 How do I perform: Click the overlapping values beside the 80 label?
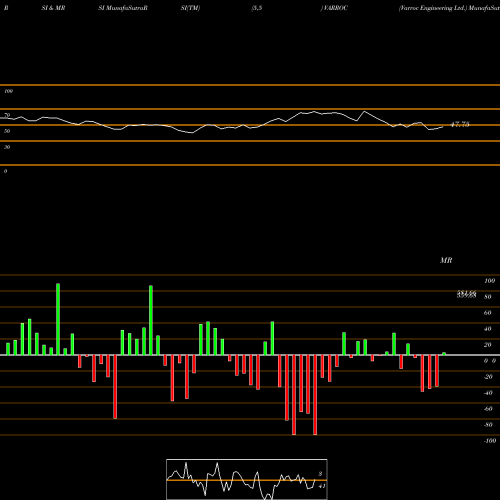466,294
